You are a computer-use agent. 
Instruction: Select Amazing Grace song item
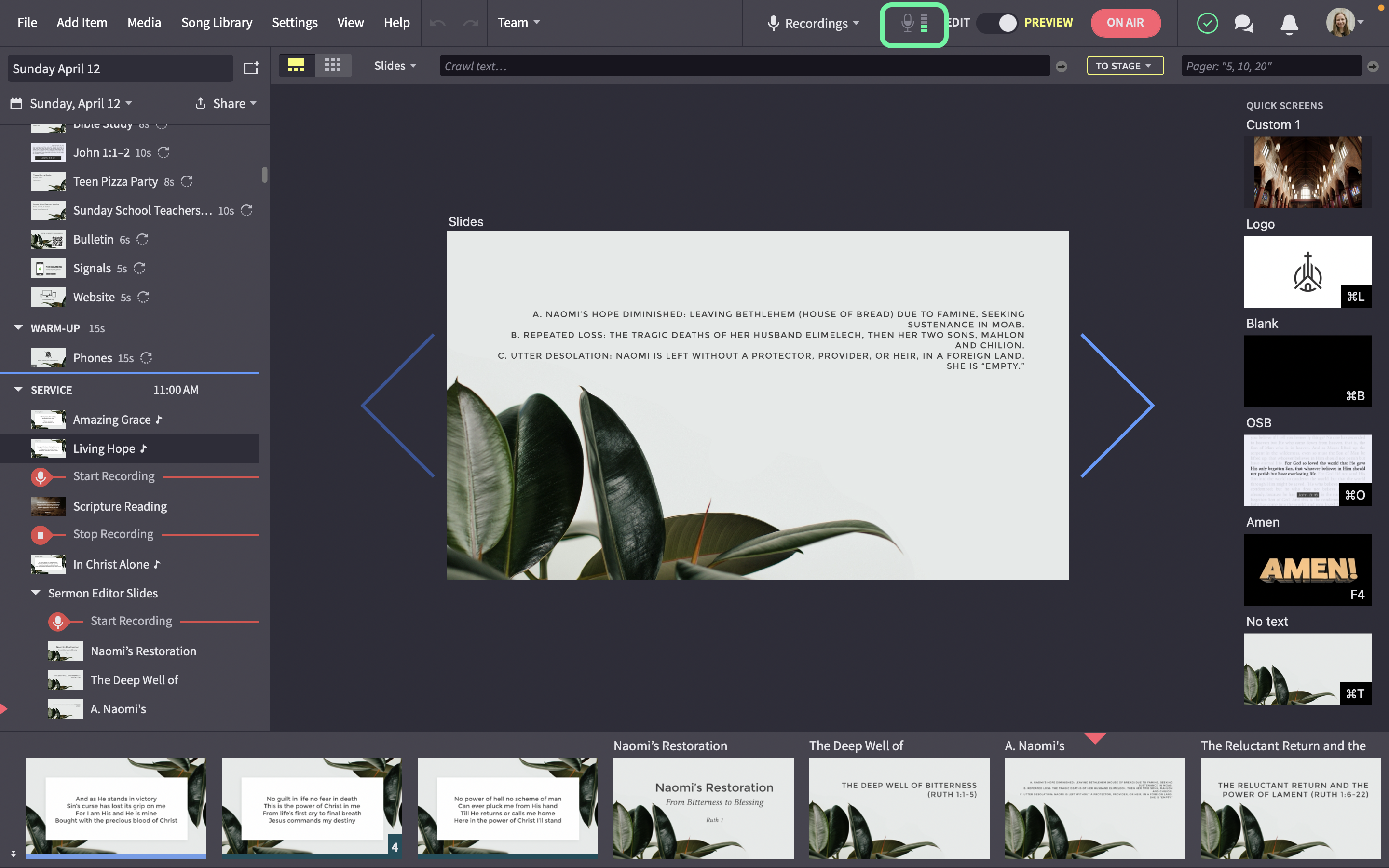(x=130, y=420)
